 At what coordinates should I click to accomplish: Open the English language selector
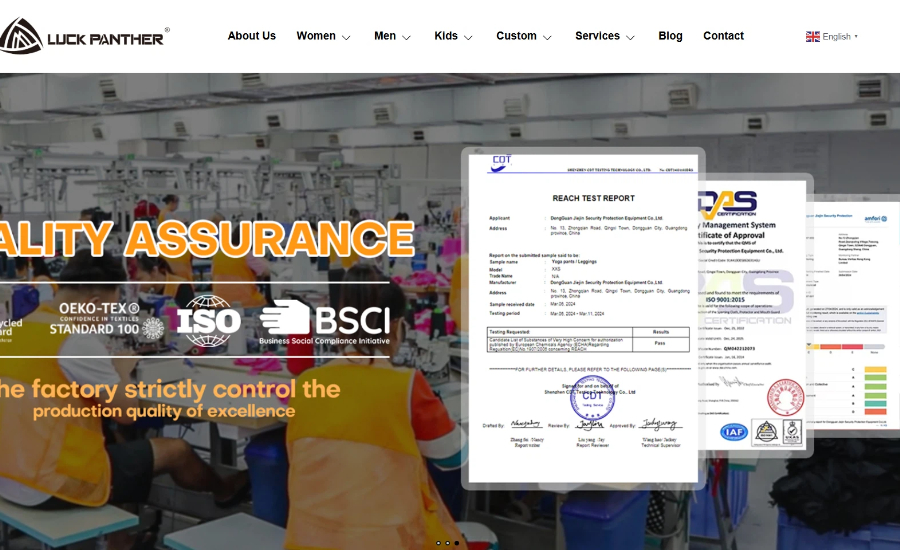(832, 37)
